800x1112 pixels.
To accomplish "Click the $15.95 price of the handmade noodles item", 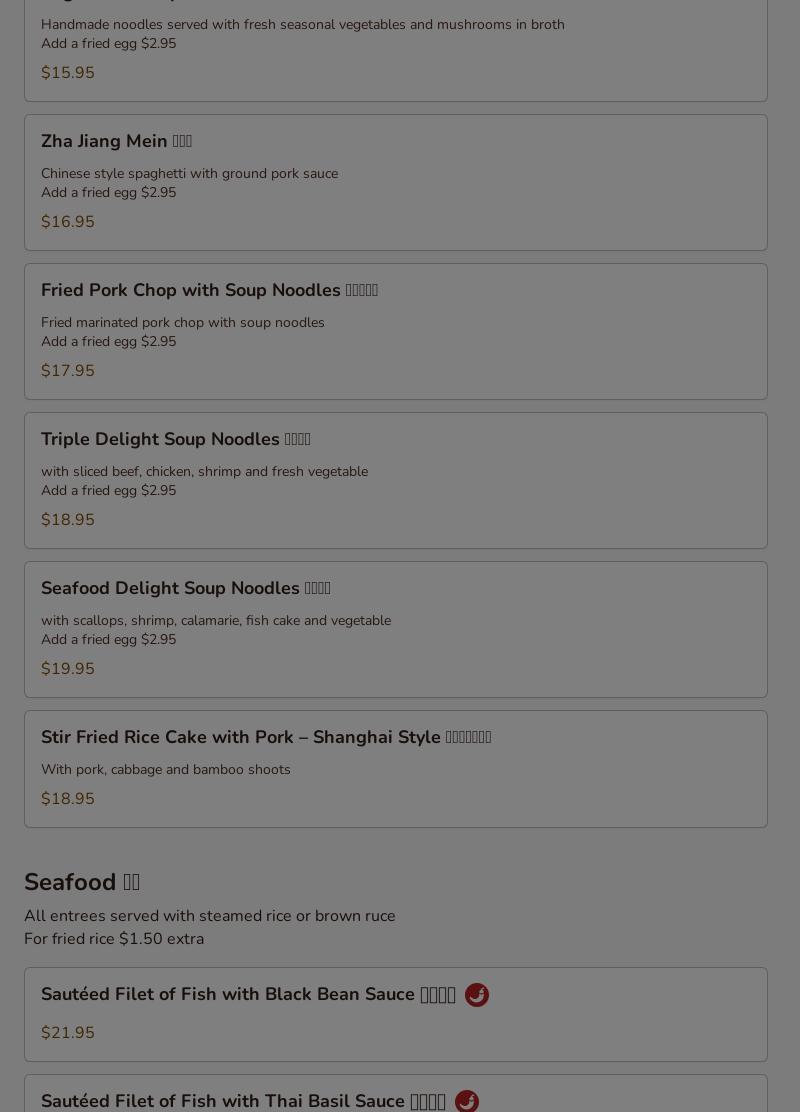I will pyautogui.click(x=68, y=73).
